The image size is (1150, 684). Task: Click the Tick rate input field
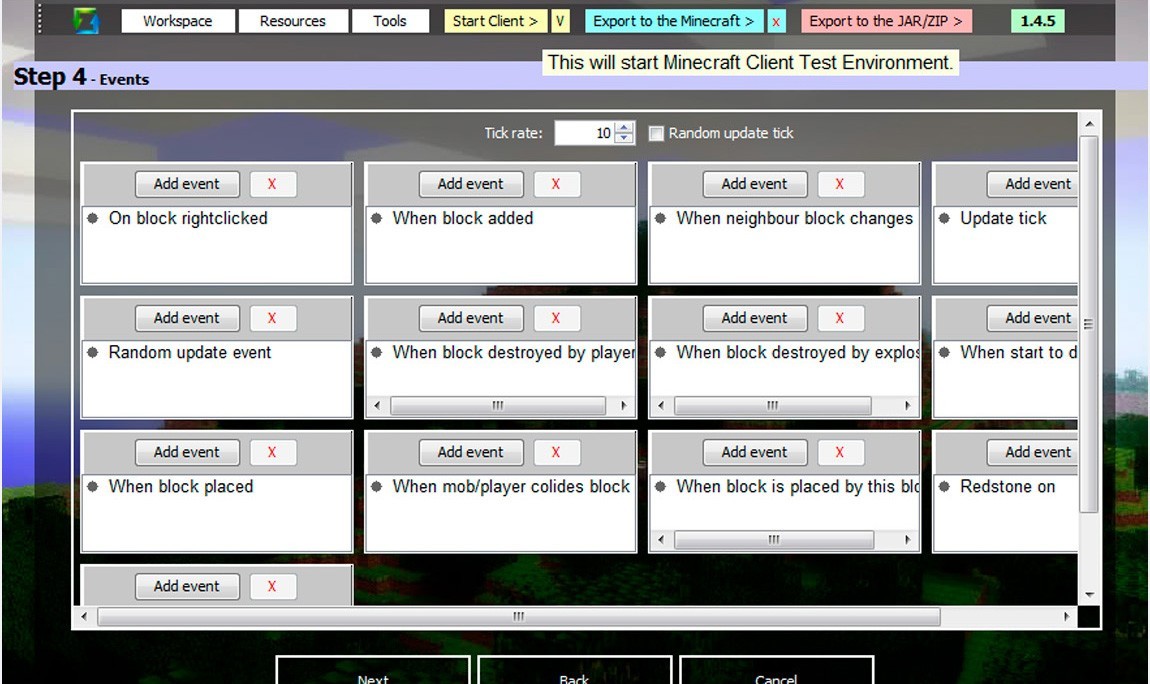point(584,133)
